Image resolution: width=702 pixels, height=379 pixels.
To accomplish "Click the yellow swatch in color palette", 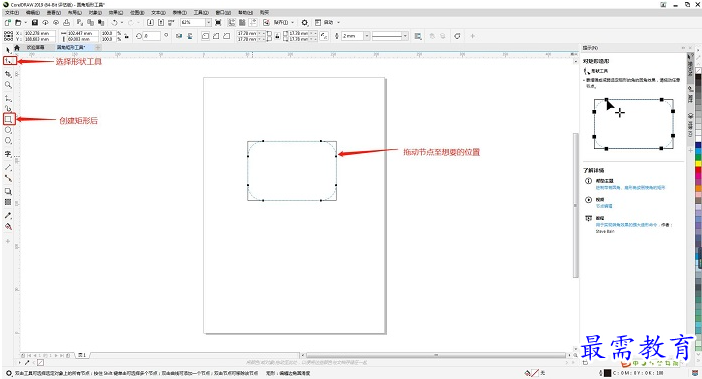I will 698,163.
